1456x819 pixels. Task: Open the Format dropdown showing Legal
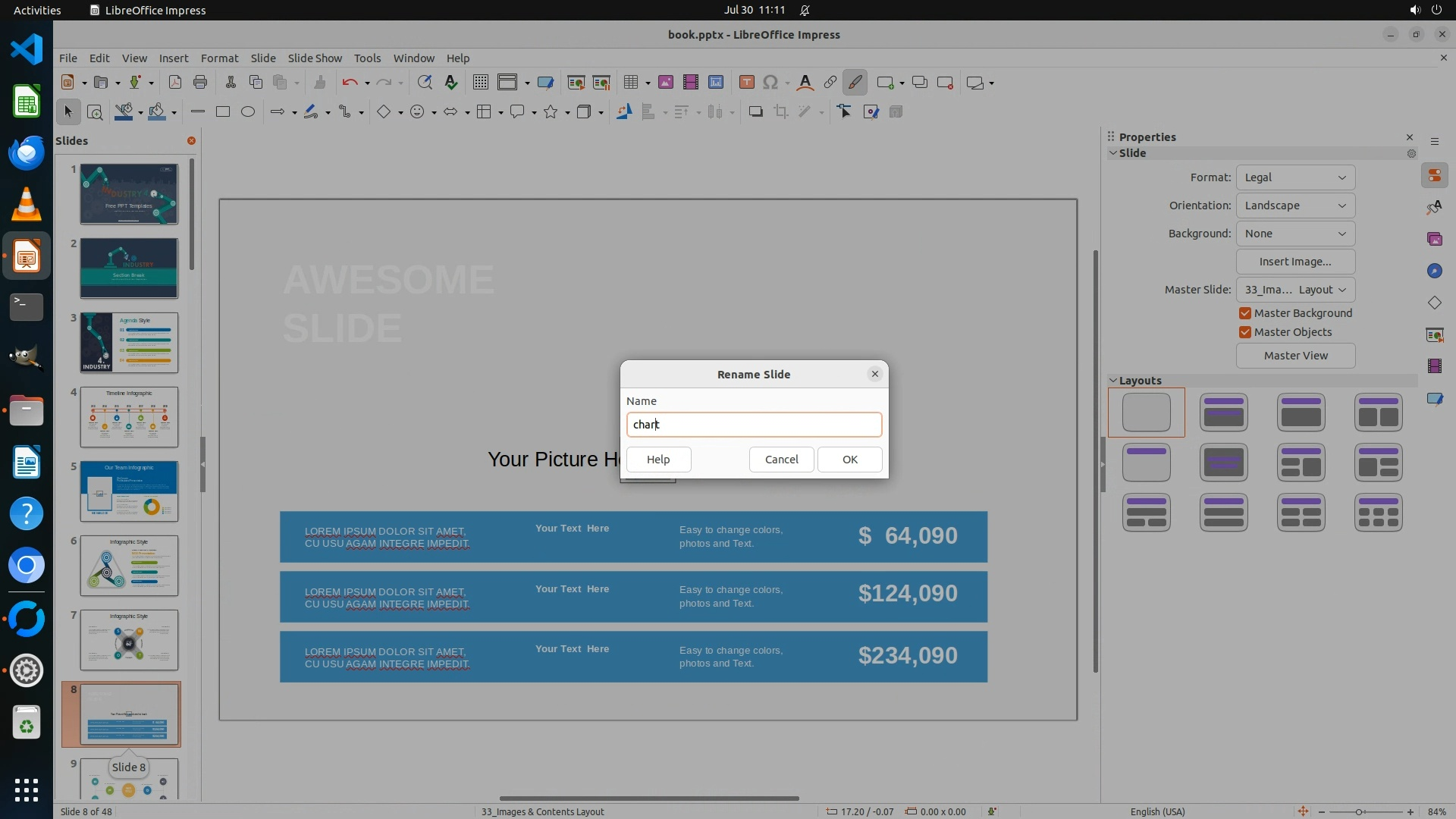tap(1295, 177)
